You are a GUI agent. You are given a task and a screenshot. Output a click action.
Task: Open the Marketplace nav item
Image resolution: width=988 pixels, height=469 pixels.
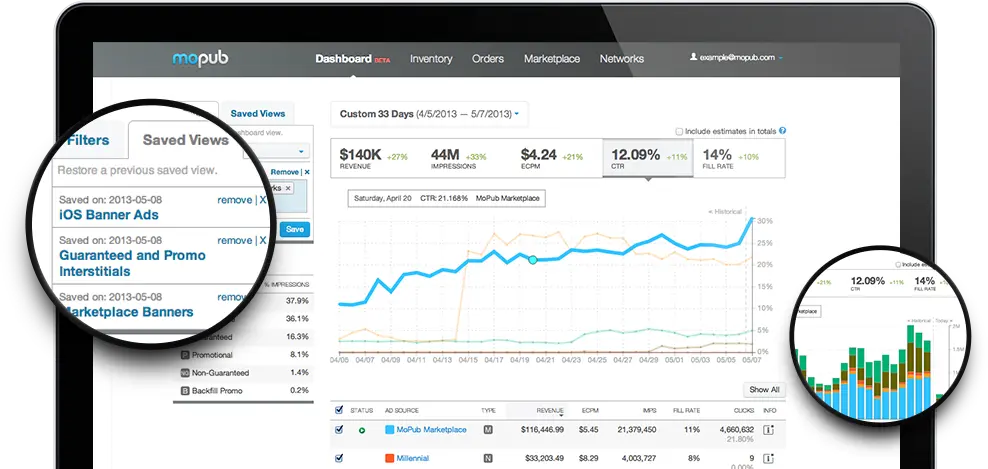(x=552, y=59)
